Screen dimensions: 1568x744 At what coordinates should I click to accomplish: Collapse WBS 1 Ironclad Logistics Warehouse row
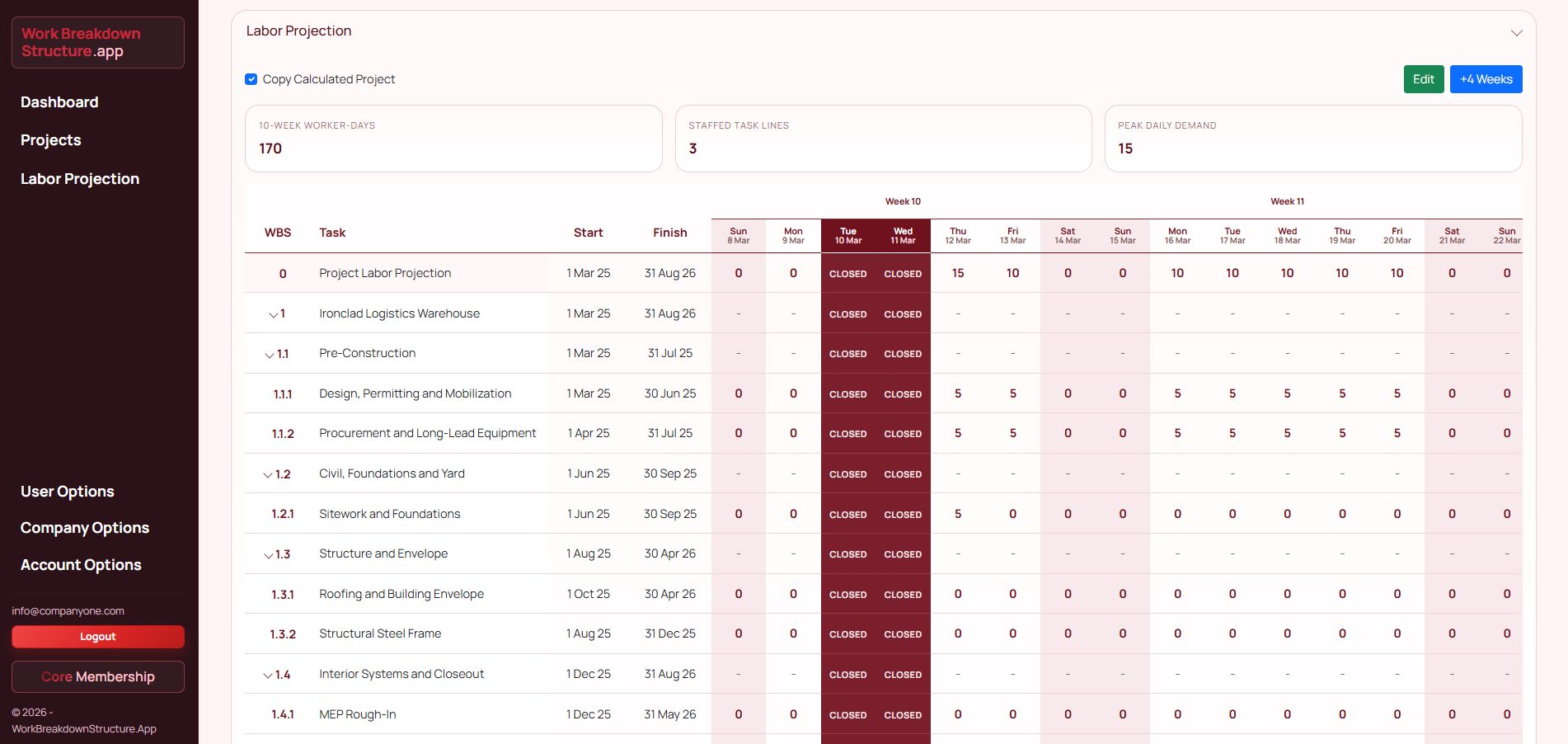(x=273, y=314)
